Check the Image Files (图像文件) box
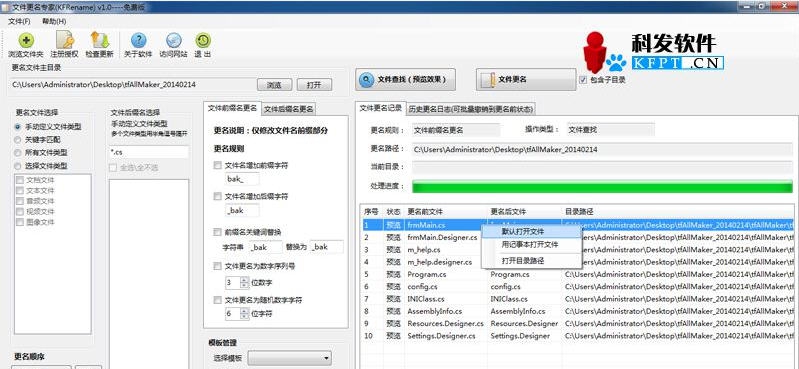Viewport: 799px width, 369px height. point(20,222)
